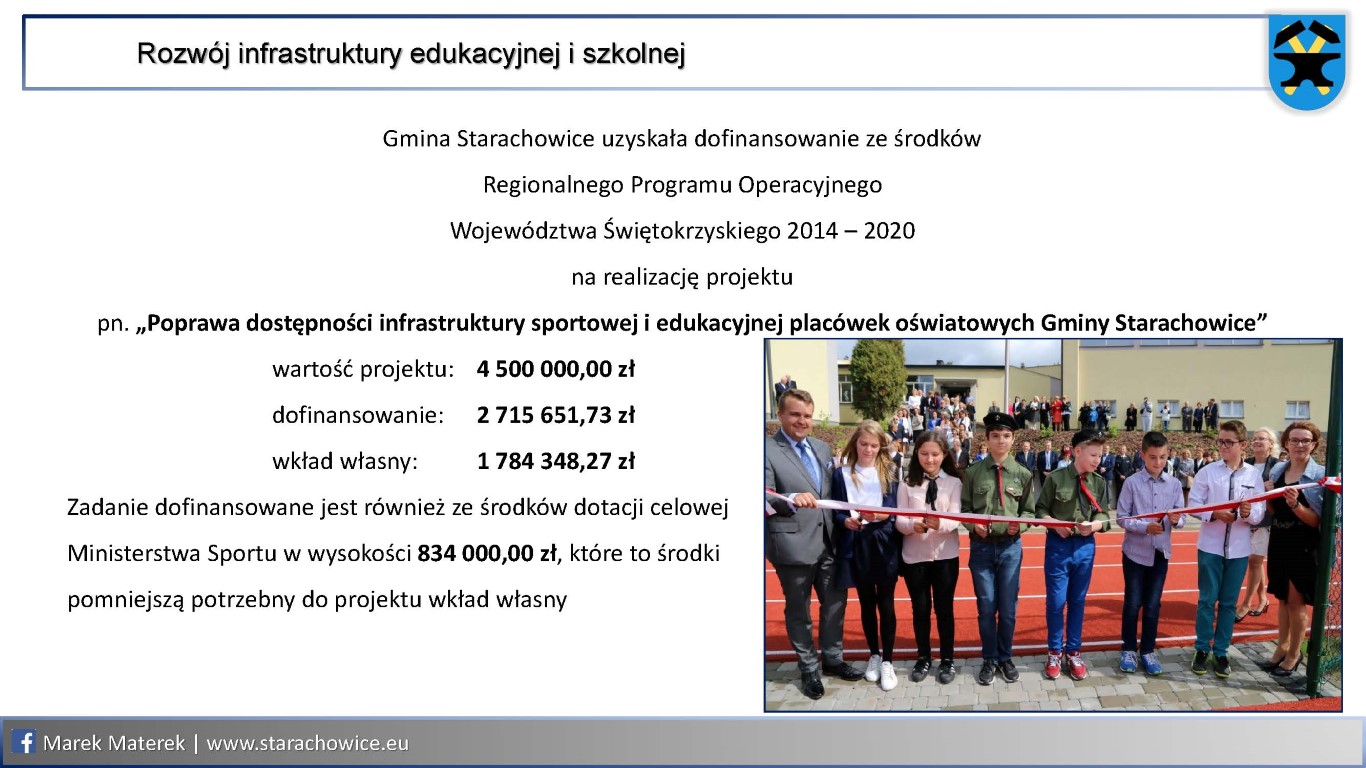Select the Regionalnego Programu Operacyjnego line
This screenshot has height=768, width=1366.
click(681, 185)
